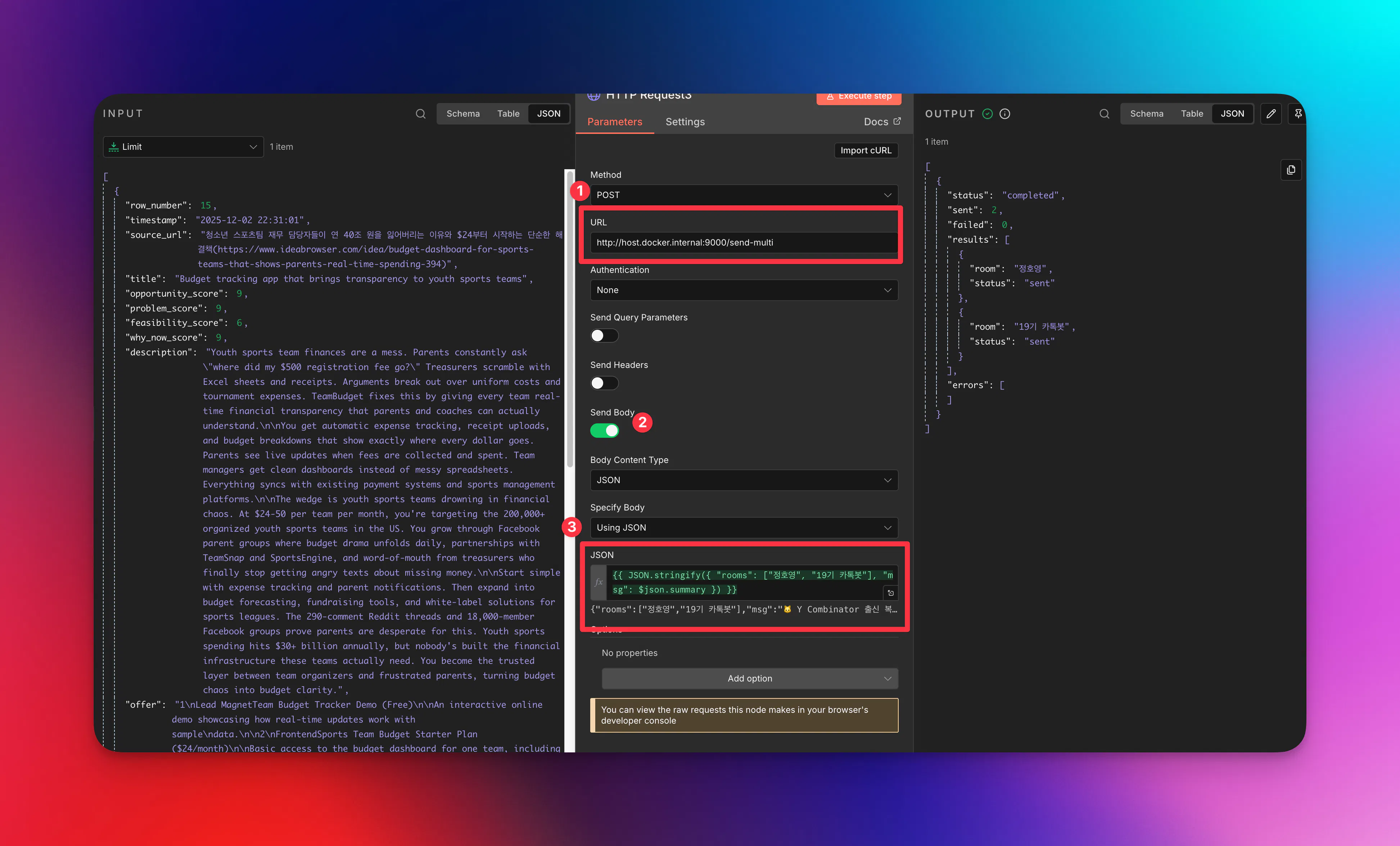Screen dimensions: 1400x846
Task: Click the room value "19기 카톡봇" in output
Action: click(x=1042, y=327)
